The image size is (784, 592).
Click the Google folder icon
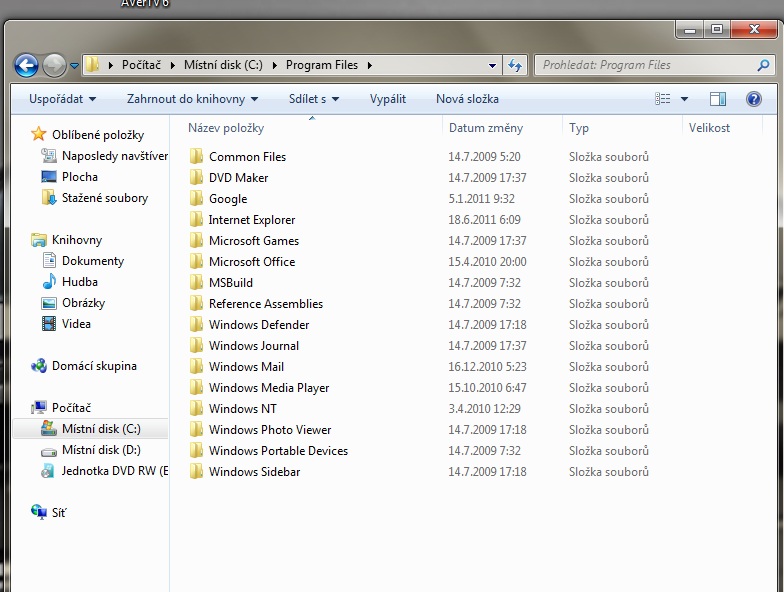(196, 198)
